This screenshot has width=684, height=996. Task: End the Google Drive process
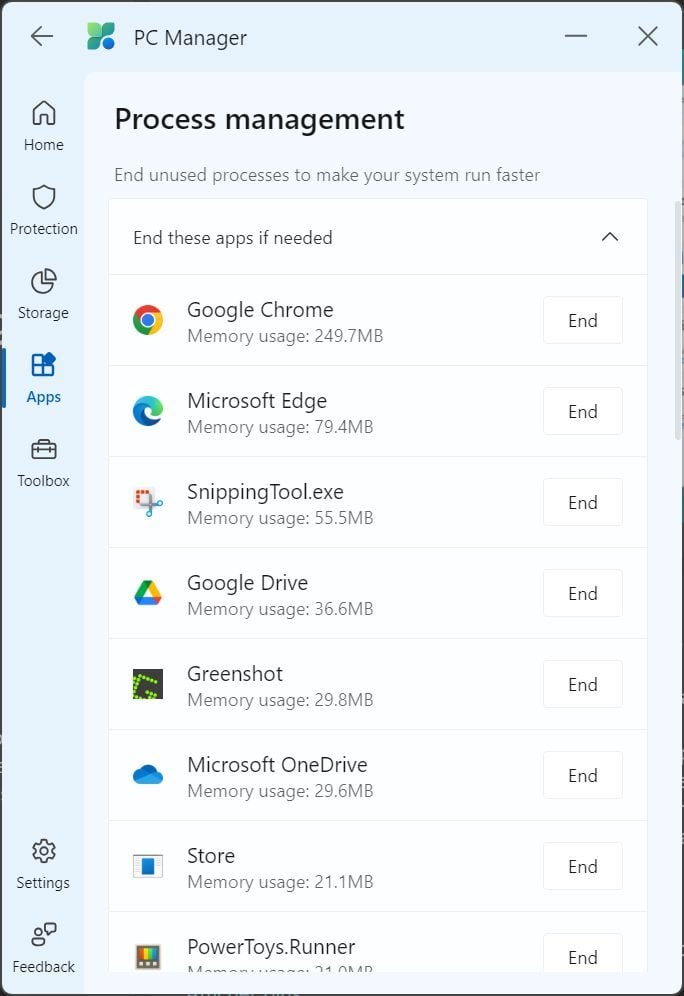[x=582, y=593]
